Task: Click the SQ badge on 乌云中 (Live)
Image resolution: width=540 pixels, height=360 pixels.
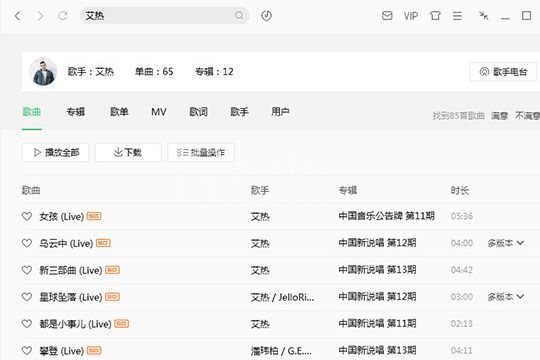Action: coord(103,243)
